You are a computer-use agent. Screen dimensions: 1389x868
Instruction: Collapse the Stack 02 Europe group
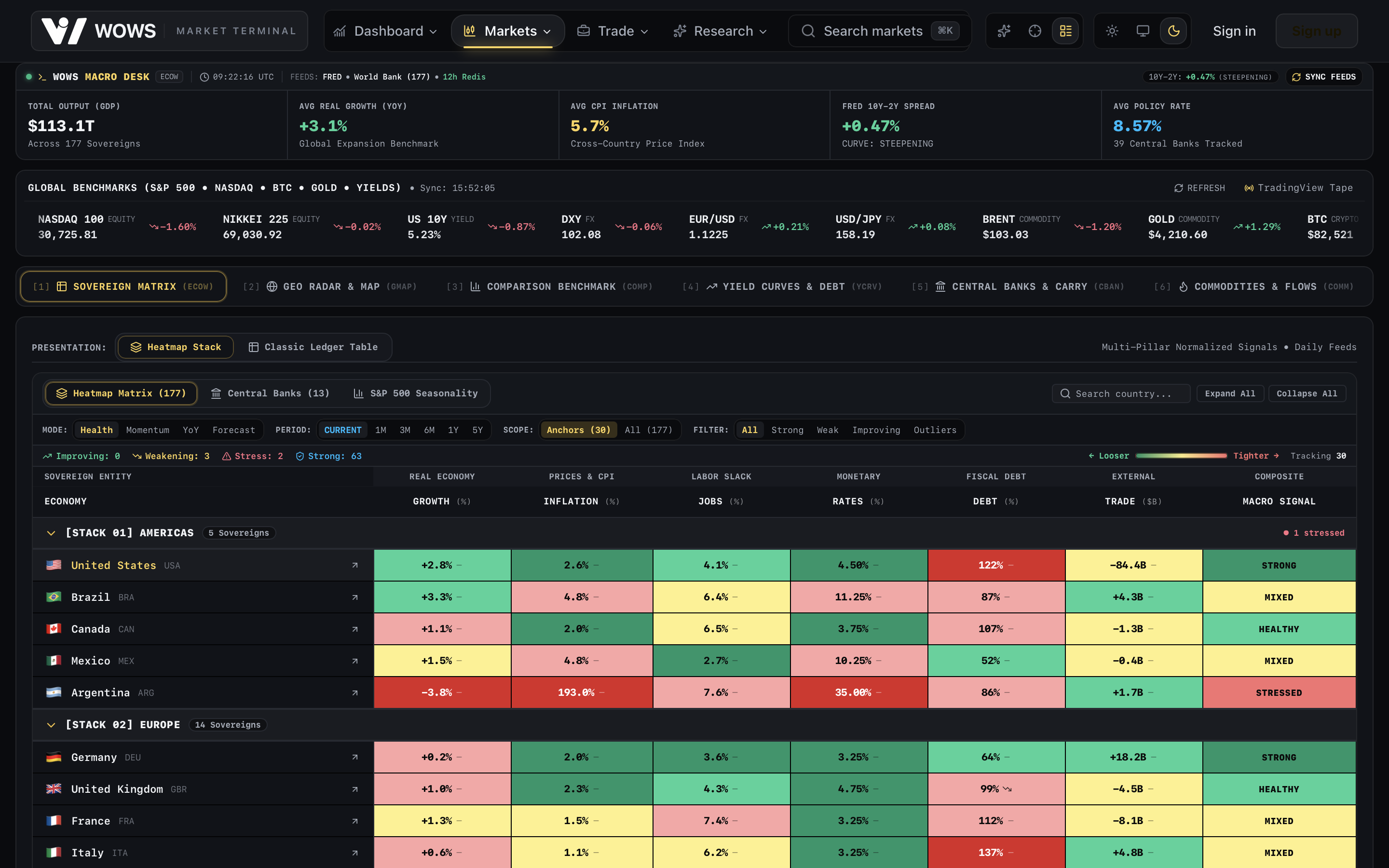tap(51, 725)
